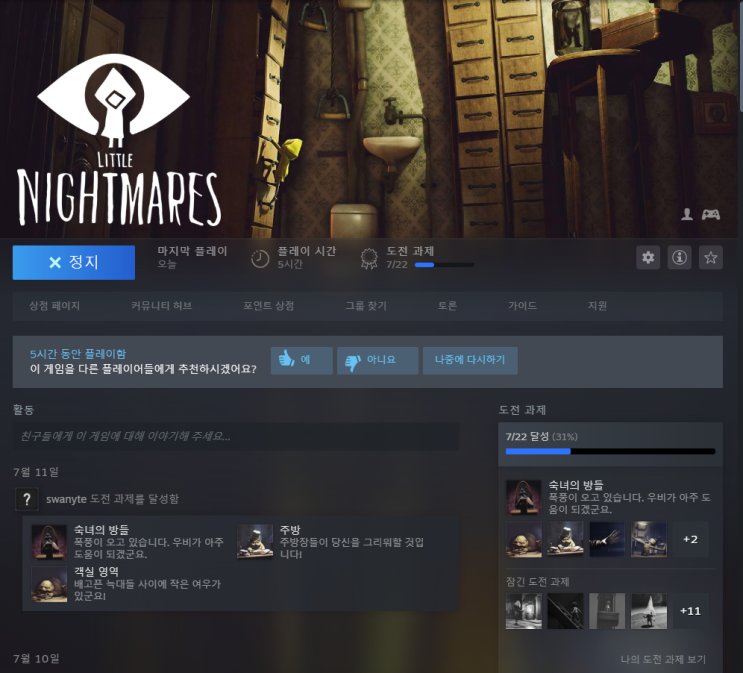Image resolution: width=743 pixels, height=673 pixels.
Task: Click the 잠긴 도전 과제 label
Action: click(x=537, y=582)
